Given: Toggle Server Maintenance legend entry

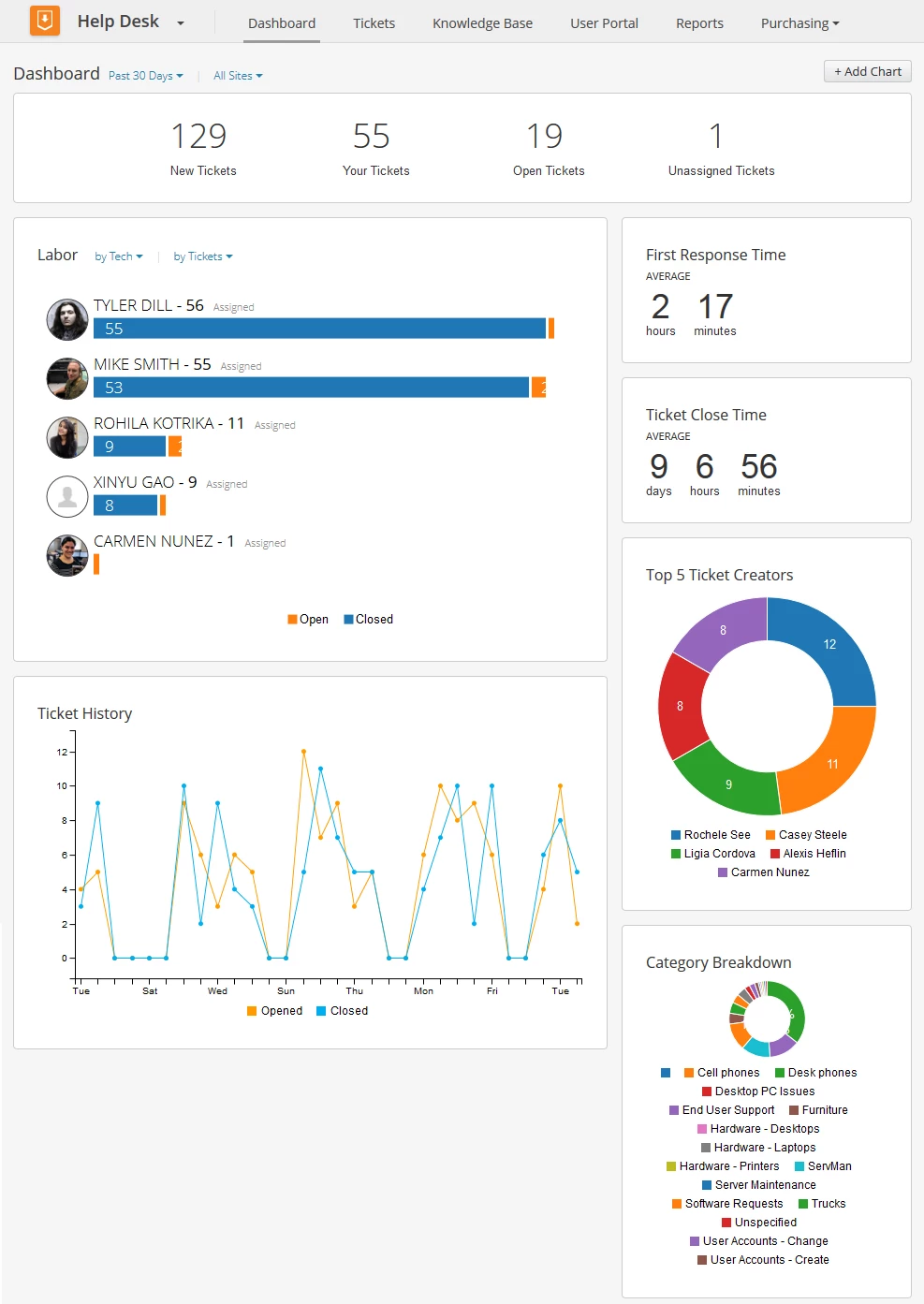Looking at the screenshot, I should [x=759, y=1185].
